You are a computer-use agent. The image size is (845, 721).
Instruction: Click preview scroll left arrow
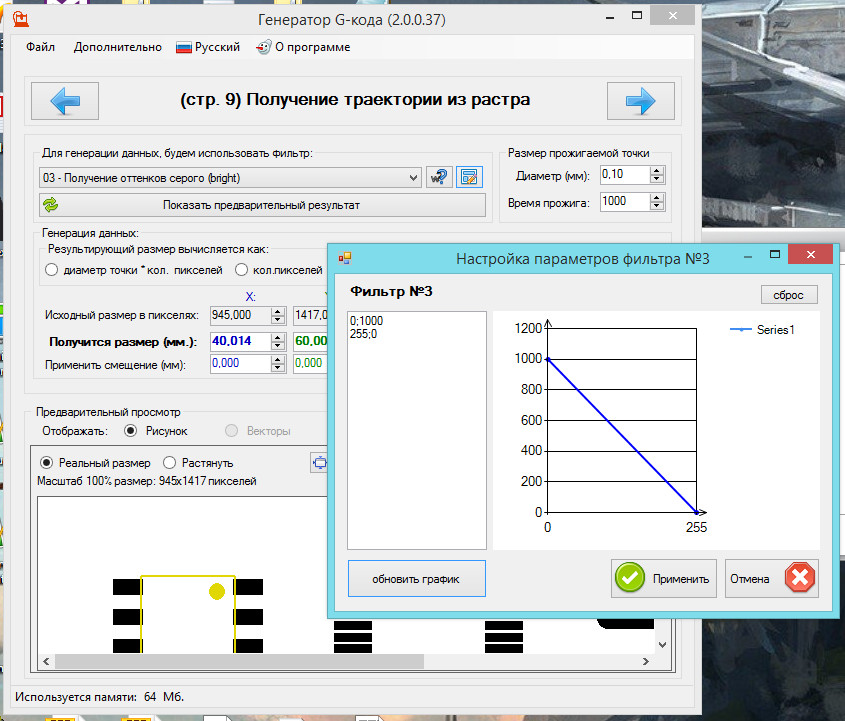coord(46,661)
